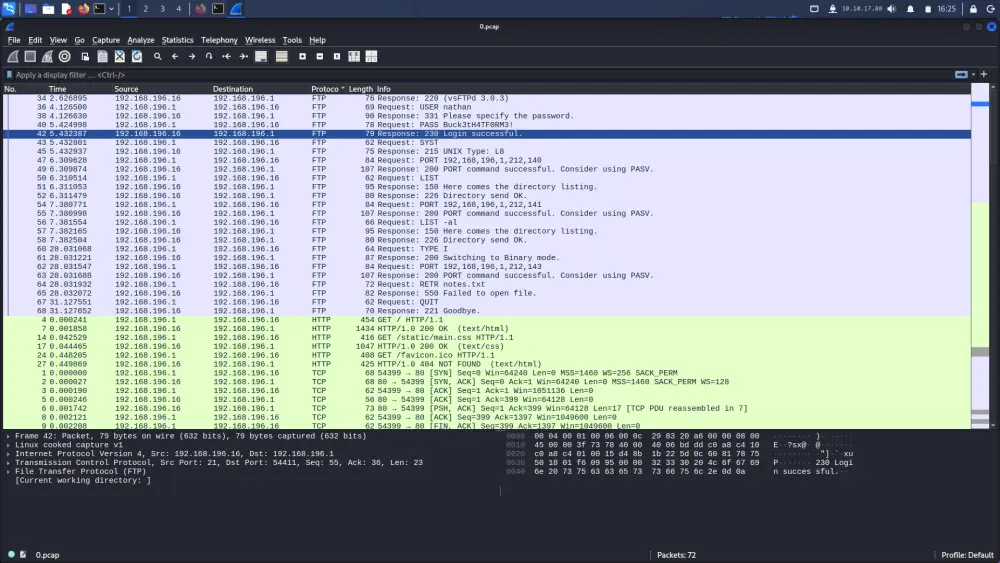
Task: Select the 221 Goodbye response packet
Action: 487,311
